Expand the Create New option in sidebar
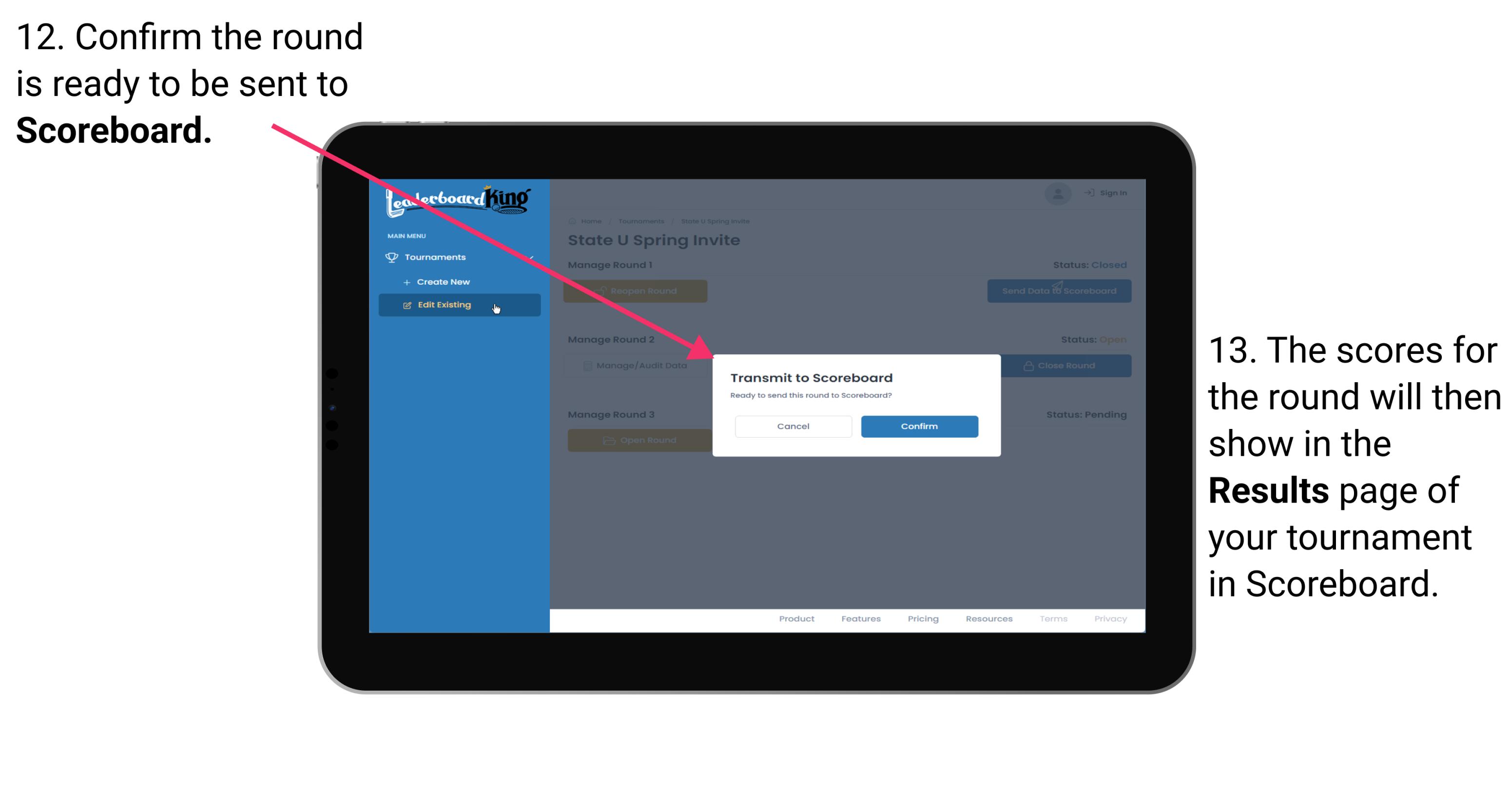 point(443,281)
